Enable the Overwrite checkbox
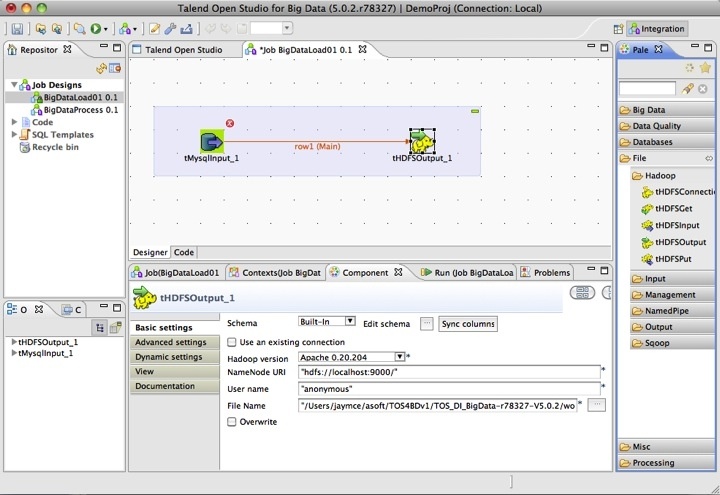The width and height of the screenshot is (720, 495). pyautogui.click(x=232, y=422)
